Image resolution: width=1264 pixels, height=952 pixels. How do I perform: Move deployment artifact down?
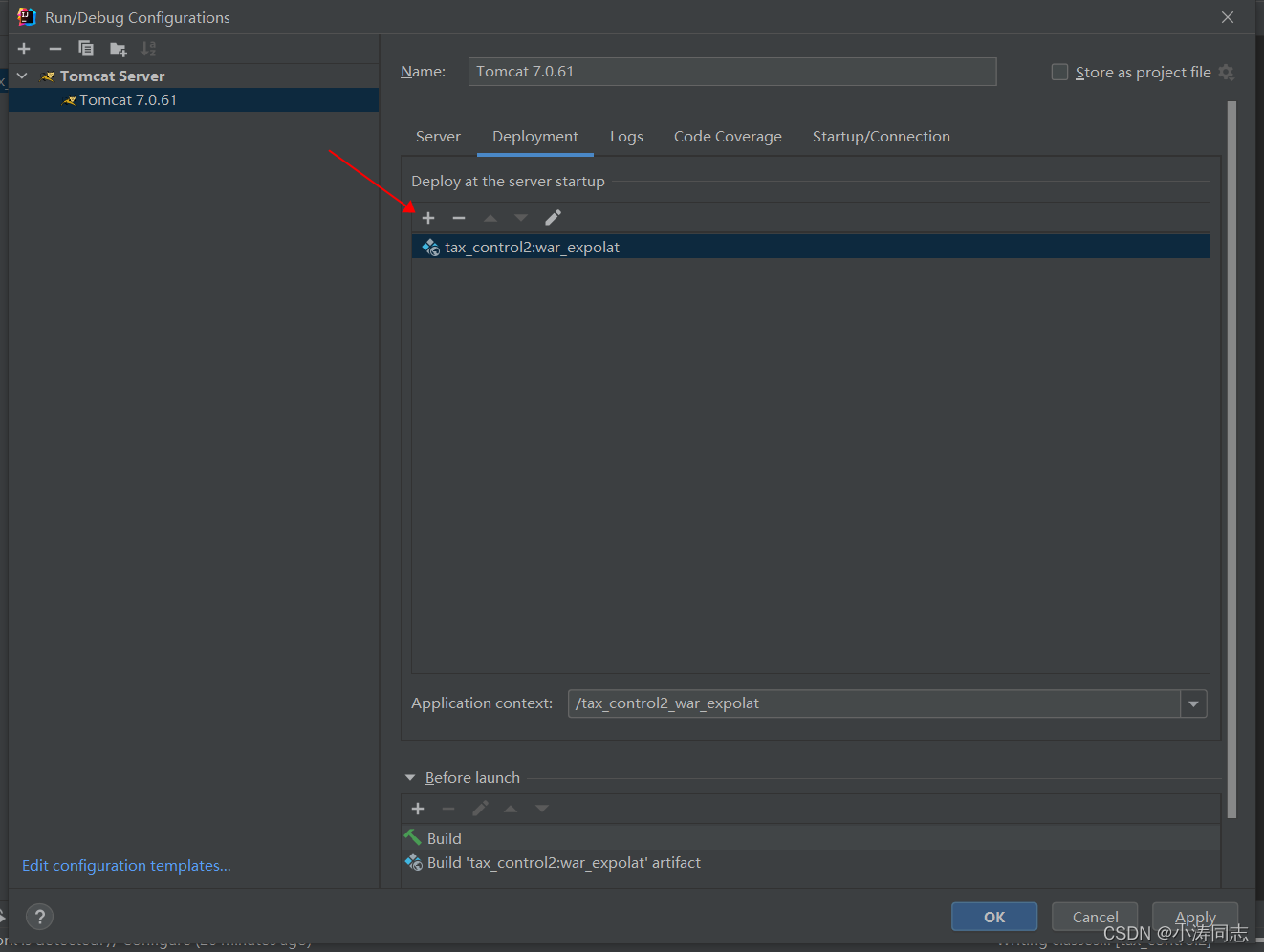click(521, 218)
